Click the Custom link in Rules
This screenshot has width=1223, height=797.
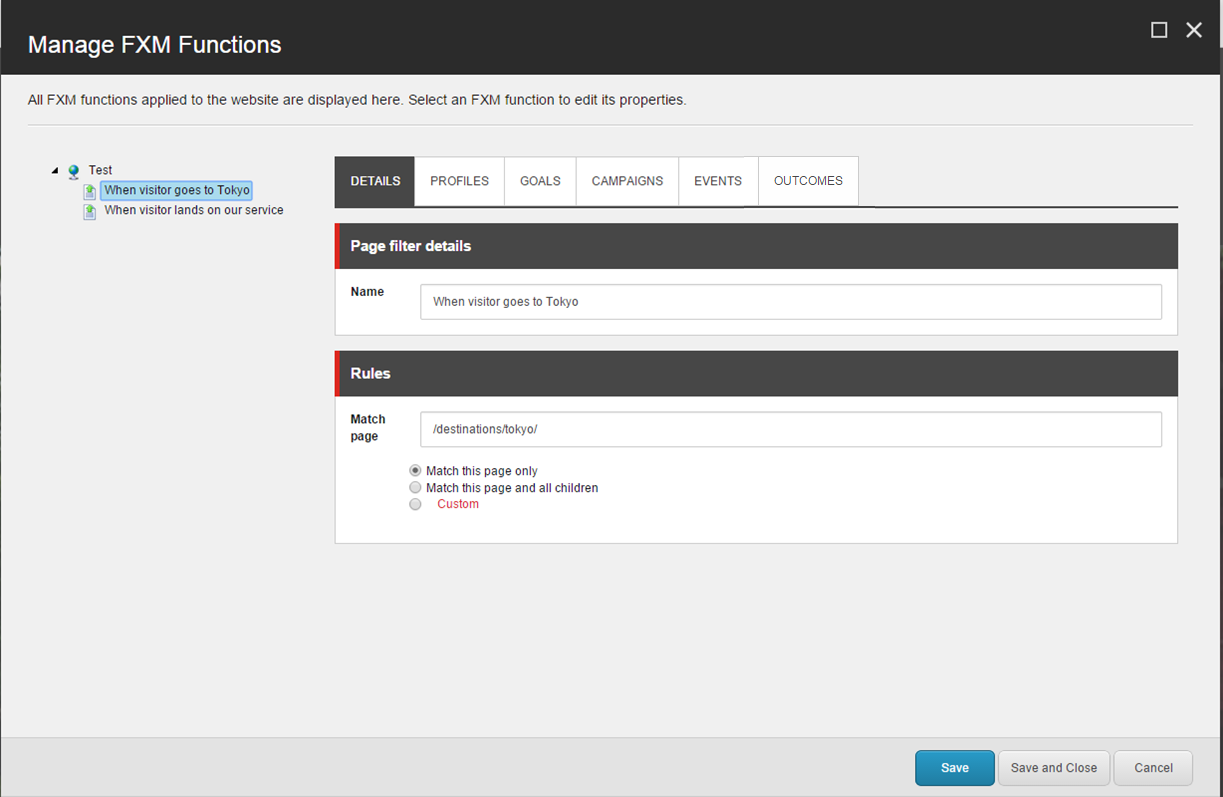click(x=457, y=504)
